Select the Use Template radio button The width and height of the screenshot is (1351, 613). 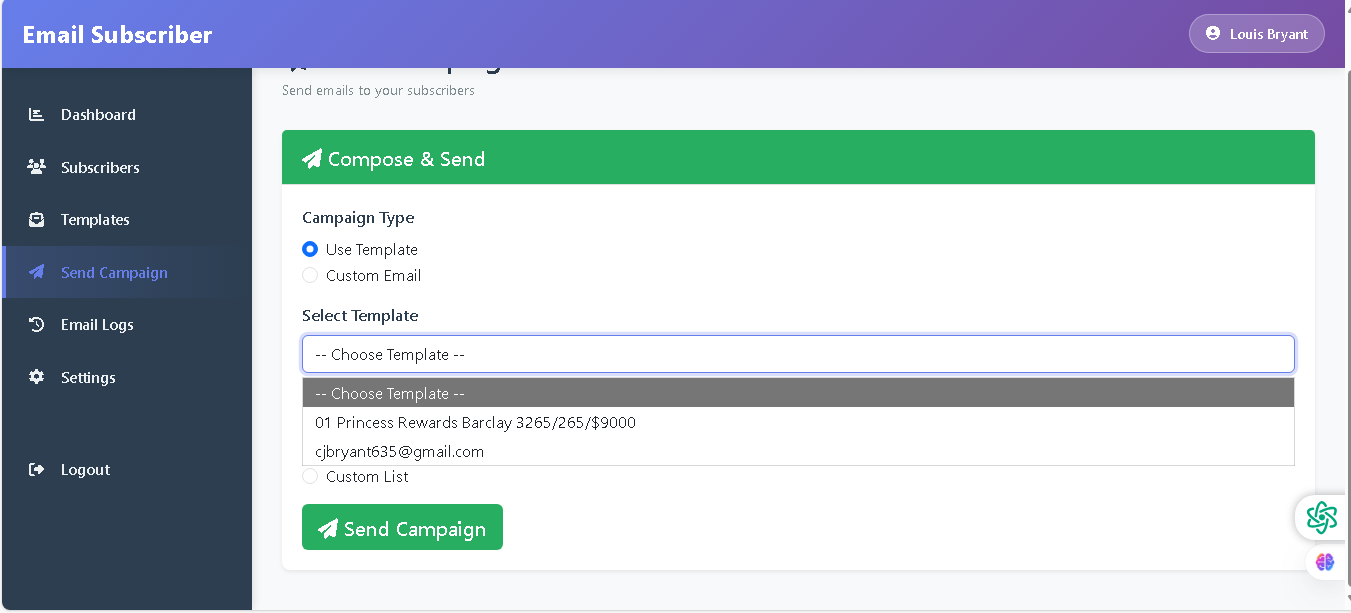pyautogui.click(x=310, y=250)
